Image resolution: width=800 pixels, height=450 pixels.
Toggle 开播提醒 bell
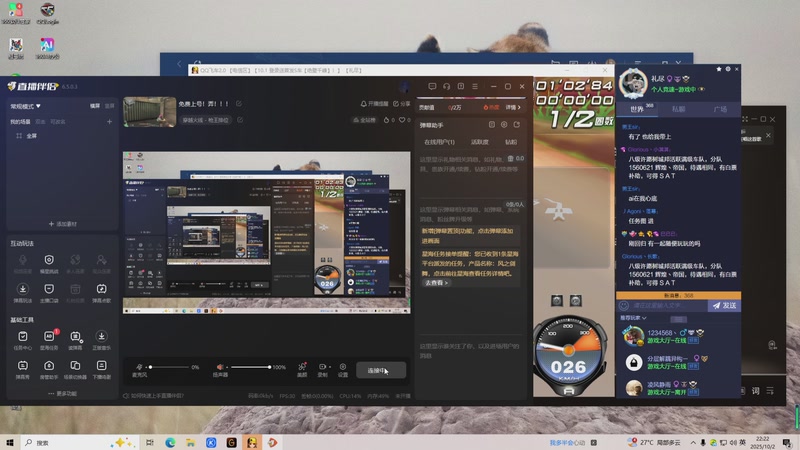[374, 104]
